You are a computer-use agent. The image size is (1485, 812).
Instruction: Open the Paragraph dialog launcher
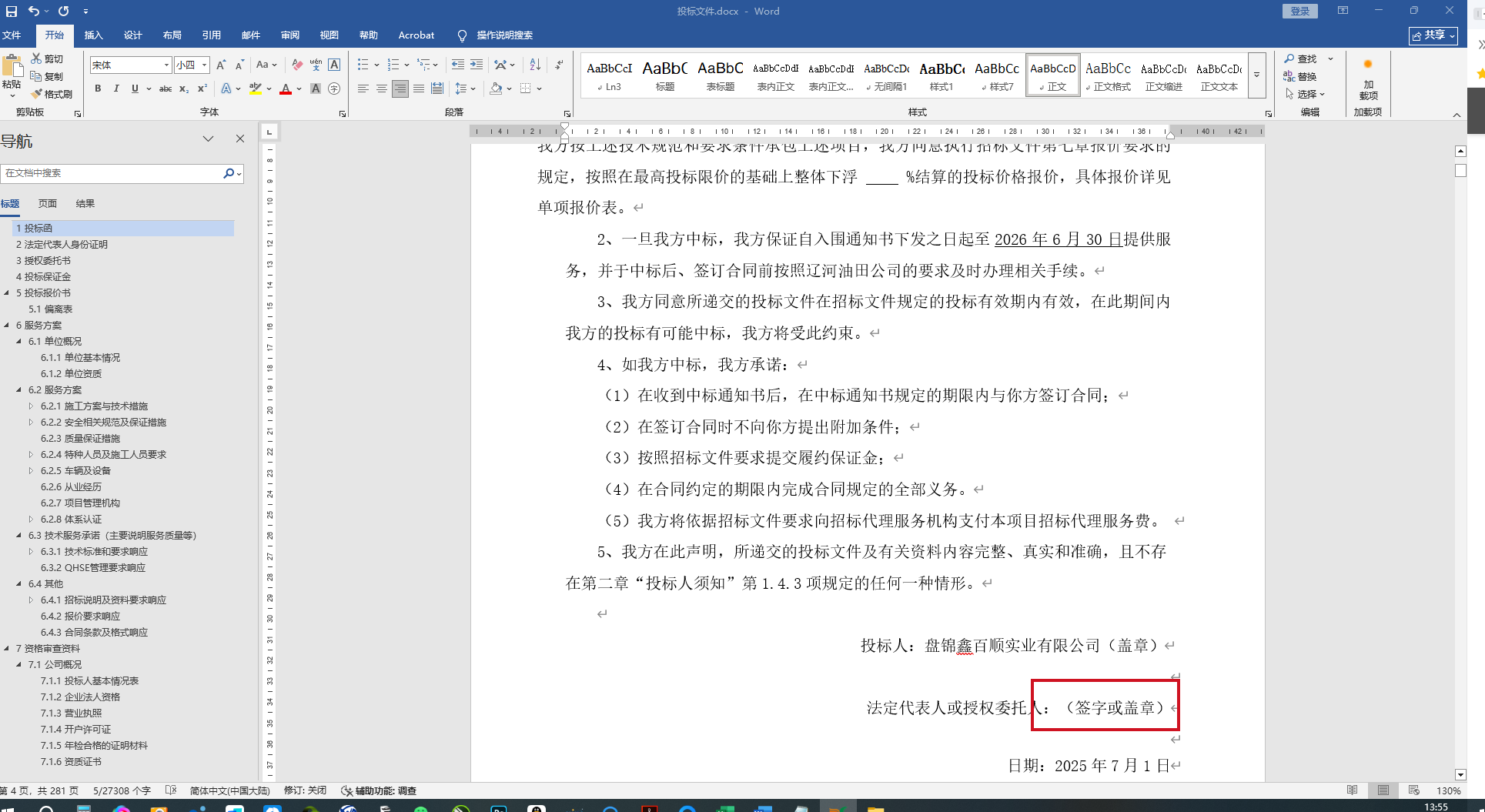(x=567, y=114)
